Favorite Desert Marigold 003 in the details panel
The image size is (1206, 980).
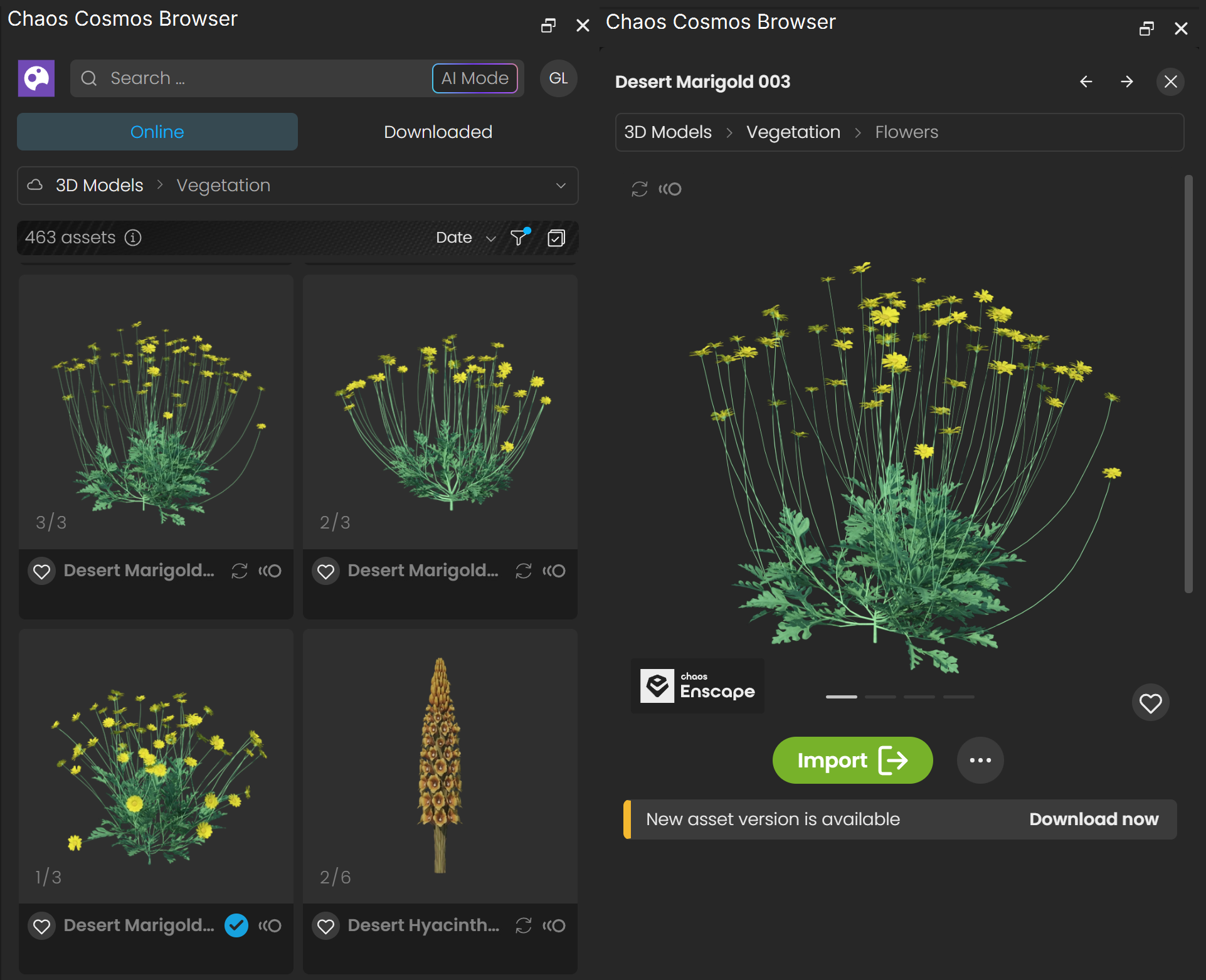pos(1151,703)
